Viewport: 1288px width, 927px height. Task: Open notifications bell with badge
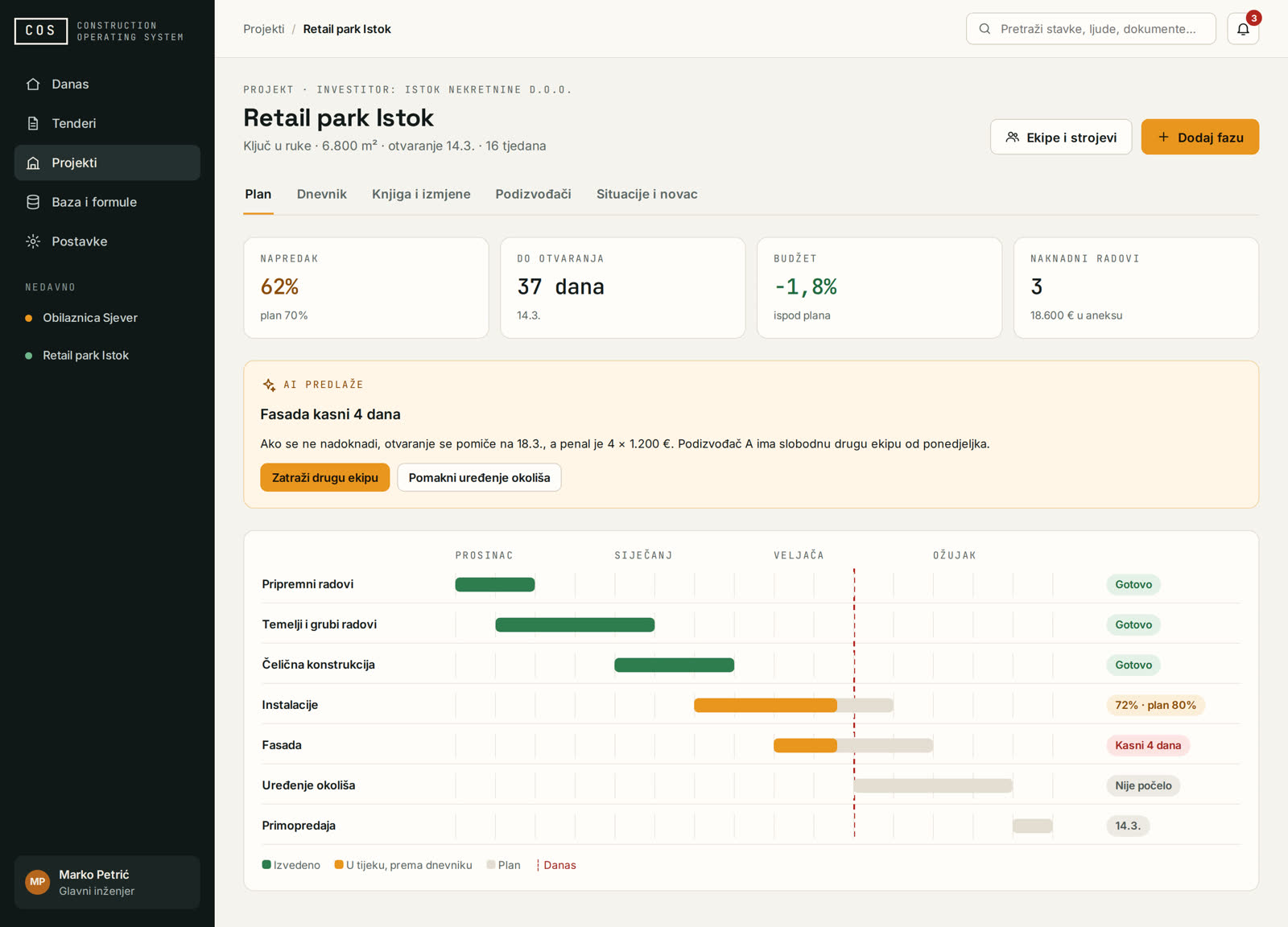coord(1243,29)
